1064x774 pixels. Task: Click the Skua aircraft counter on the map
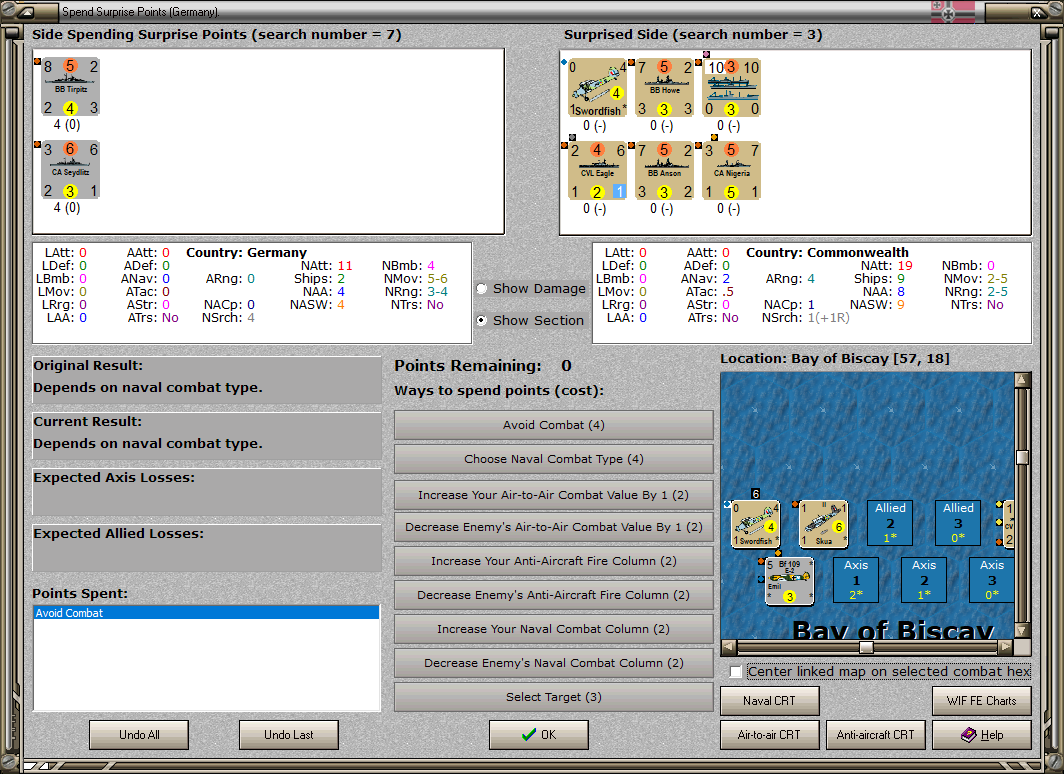pyautogui.click(x=823, y=523)
